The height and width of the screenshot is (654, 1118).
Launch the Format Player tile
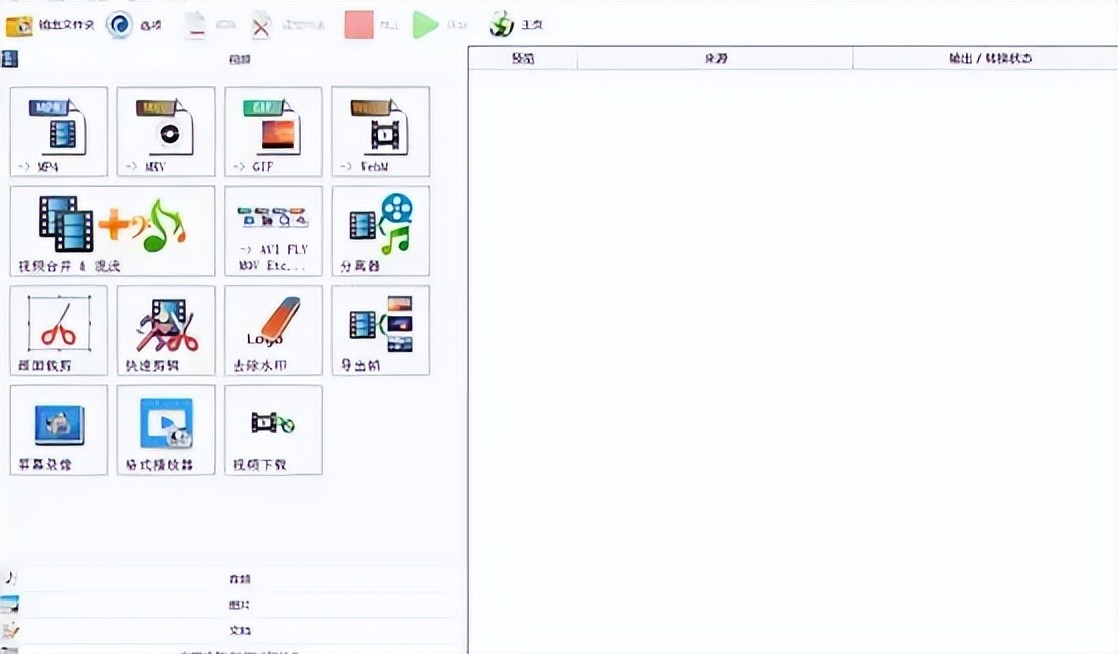point(166,430)
